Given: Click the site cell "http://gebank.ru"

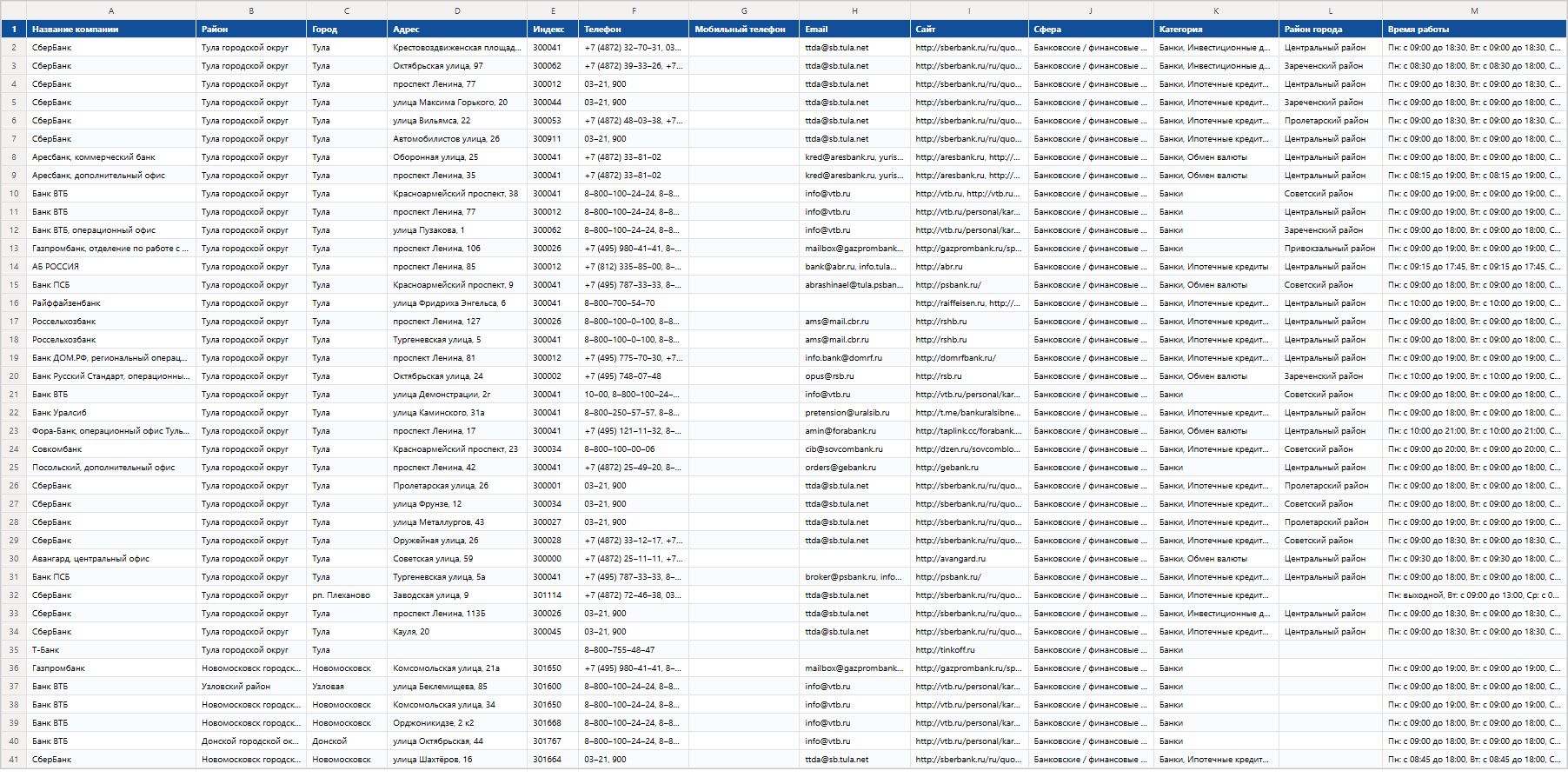Looking at the screenshot, I should 969,468.
